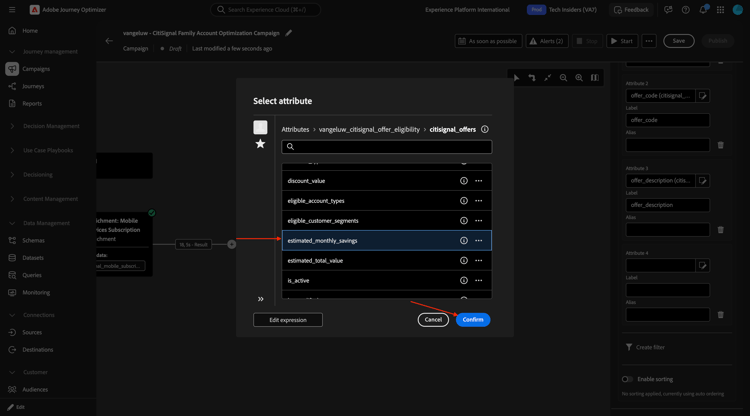Navigate to vangeluw_citisignal_offer_eligibility breadcrumb
This screenshot has height=416, width=750.
click(369, 130)
